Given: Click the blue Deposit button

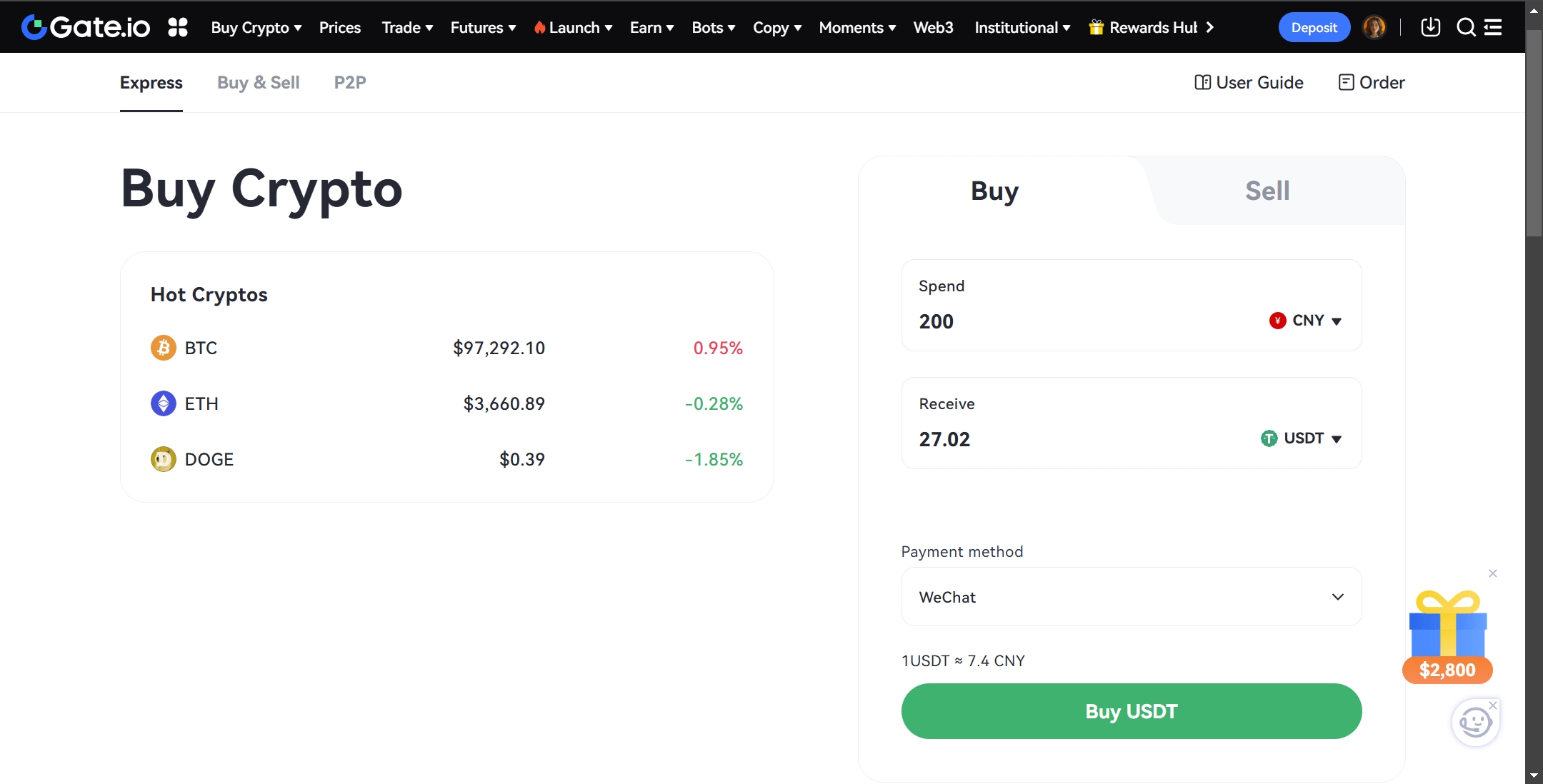Looking at the screenshot, I should tap(1314, 27).
